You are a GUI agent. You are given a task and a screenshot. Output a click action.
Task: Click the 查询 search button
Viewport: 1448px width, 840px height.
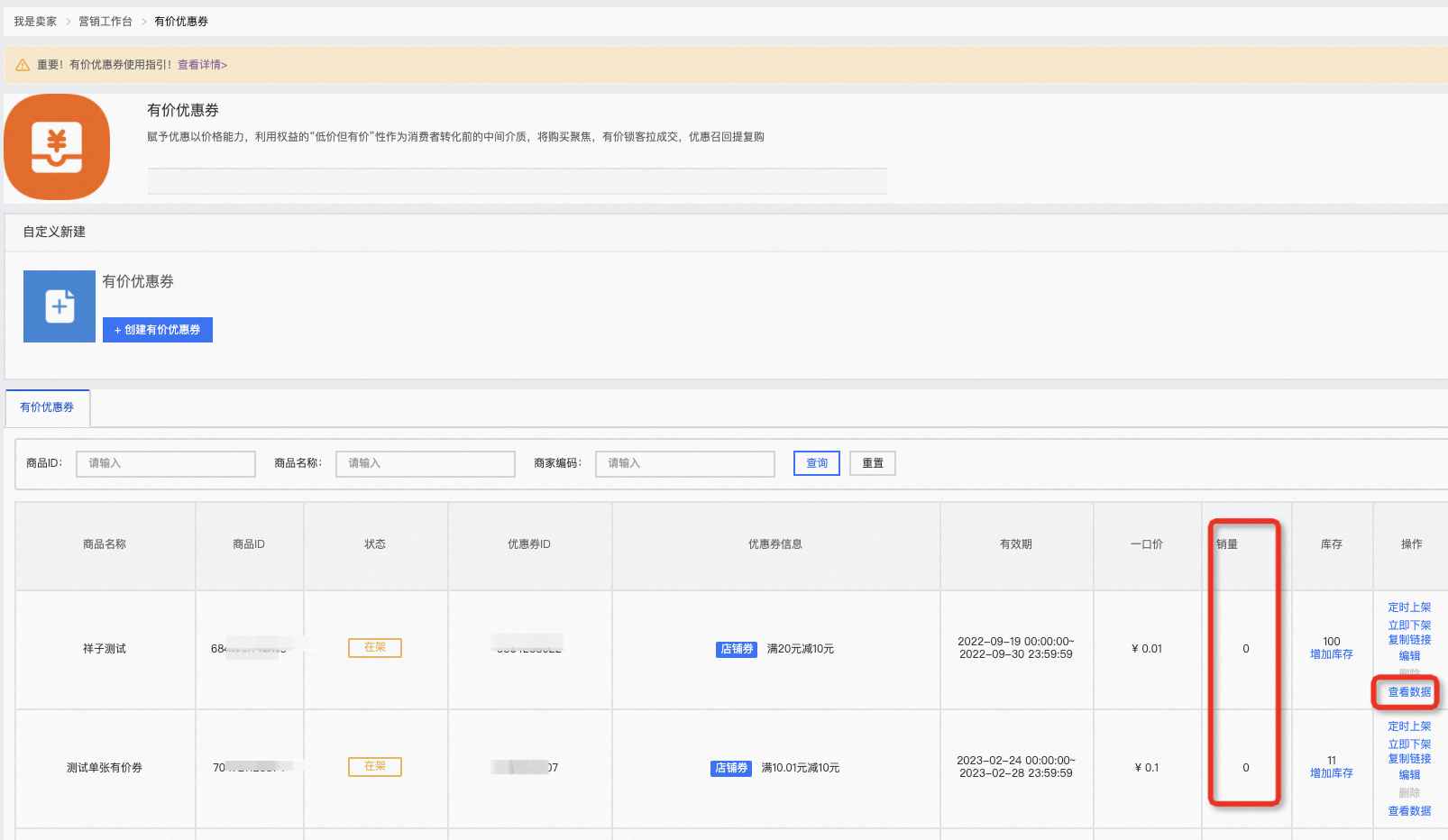click(x=817, y=463)
